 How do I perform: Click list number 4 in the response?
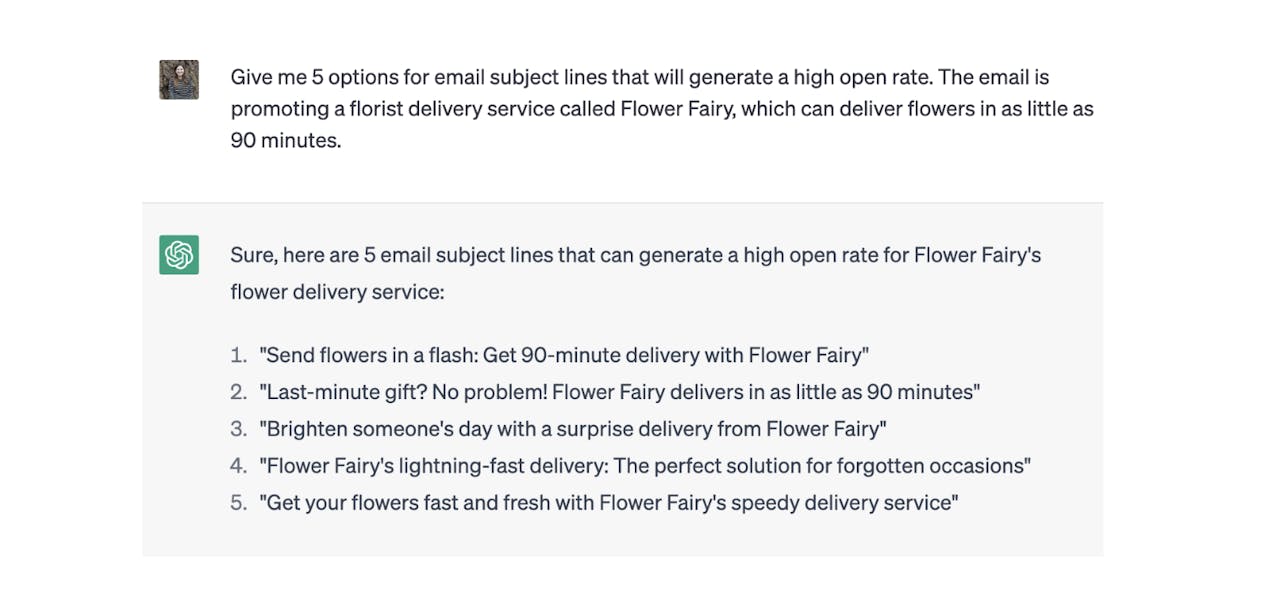coord(238,466)
